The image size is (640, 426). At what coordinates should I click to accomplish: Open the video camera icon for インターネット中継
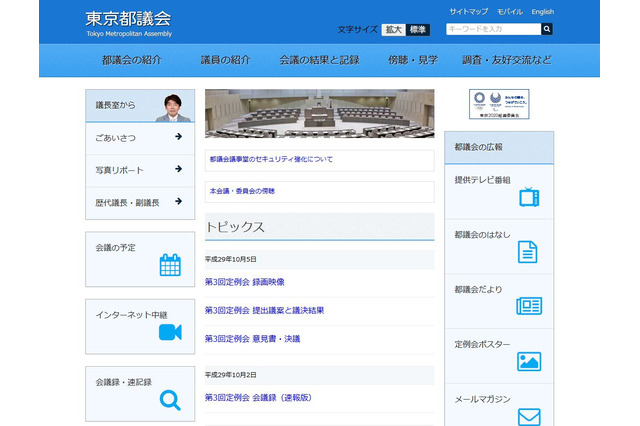click(170, 332)
